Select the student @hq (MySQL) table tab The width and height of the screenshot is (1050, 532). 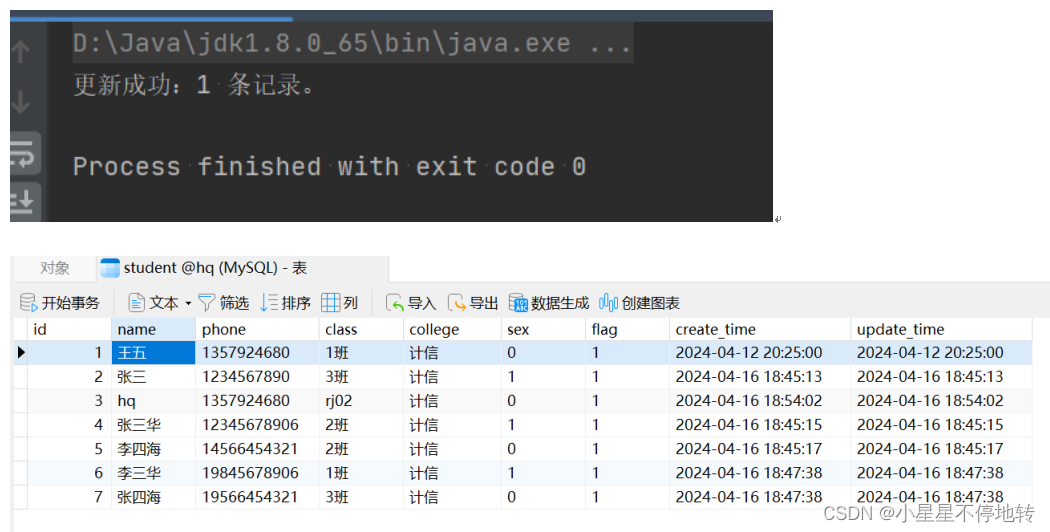coord(242,268)
